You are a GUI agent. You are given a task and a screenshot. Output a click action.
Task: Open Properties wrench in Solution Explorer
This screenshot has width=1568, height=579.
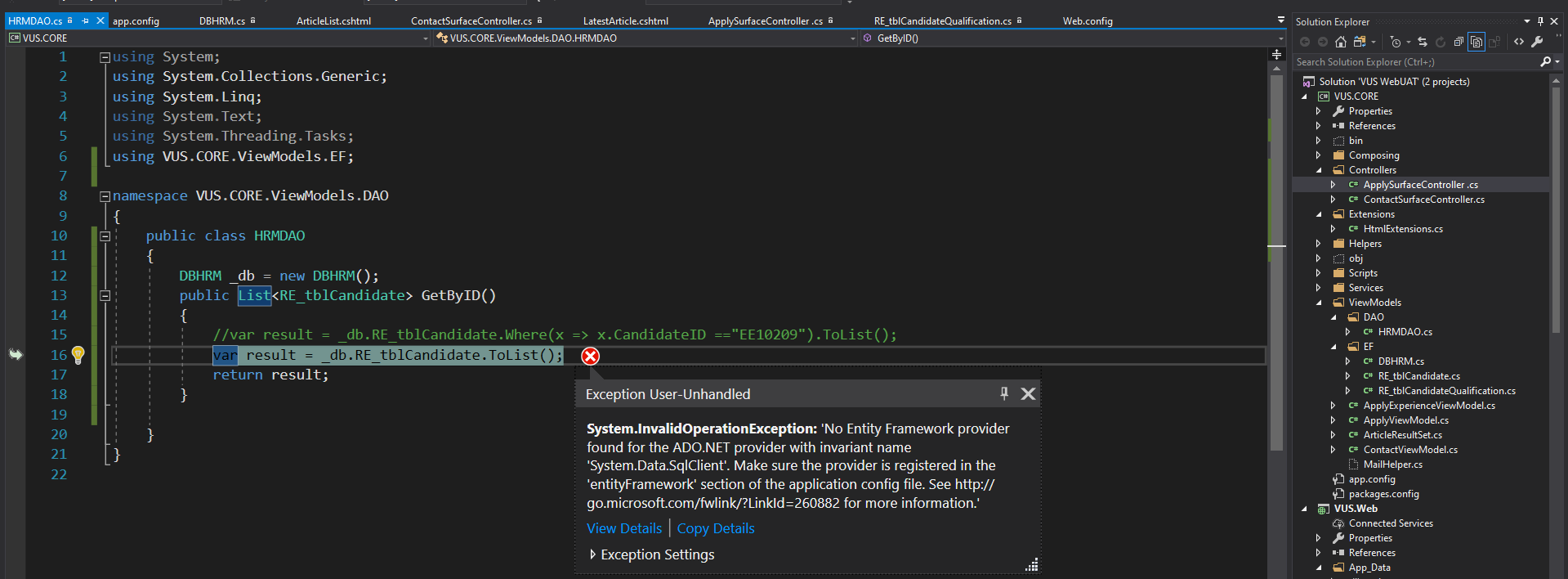(x=1537, y=42)
